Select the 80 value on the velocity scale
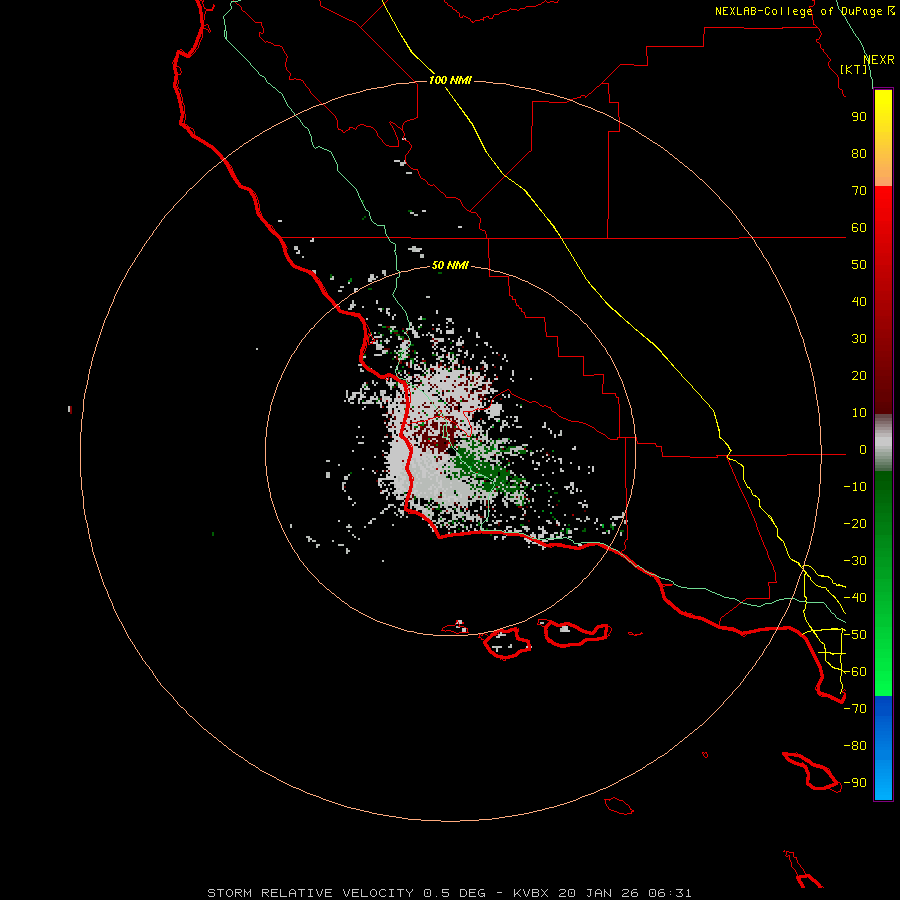Image resolution: width=900 pixels, height=900 pixels. click(859, 154)
